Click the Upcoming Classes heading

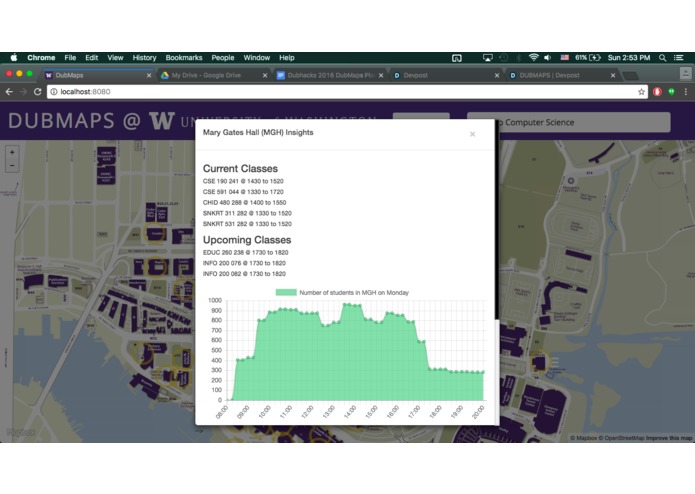point(247,240)
